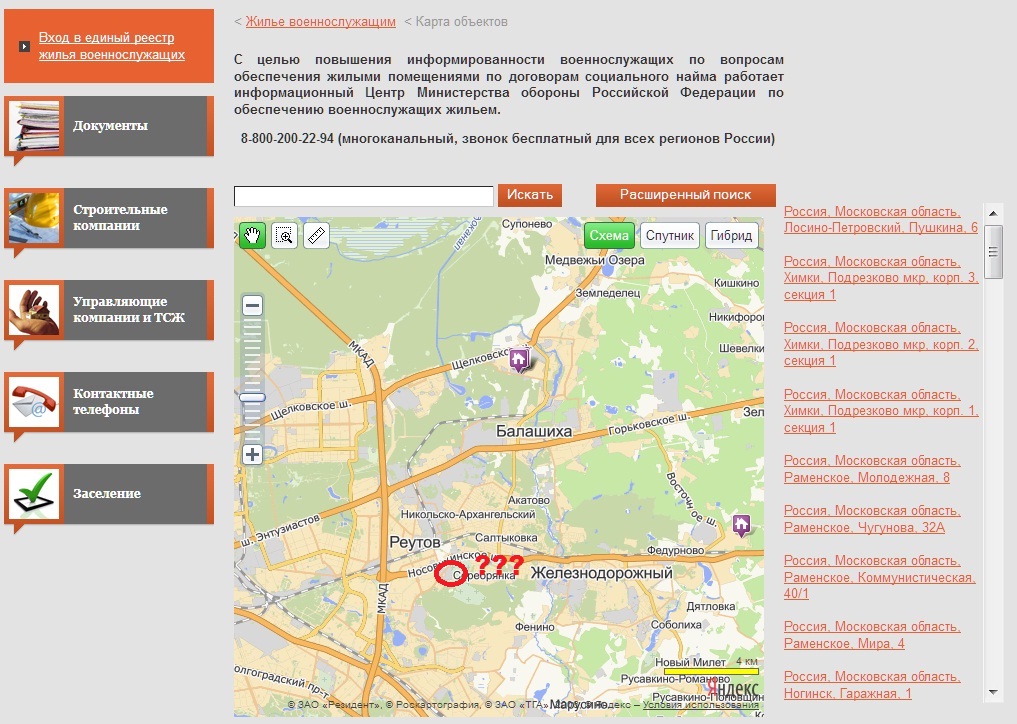Open house marker near Shchelkovskoe highway
Screen dimensions: 1017x724
pos(519,359)
